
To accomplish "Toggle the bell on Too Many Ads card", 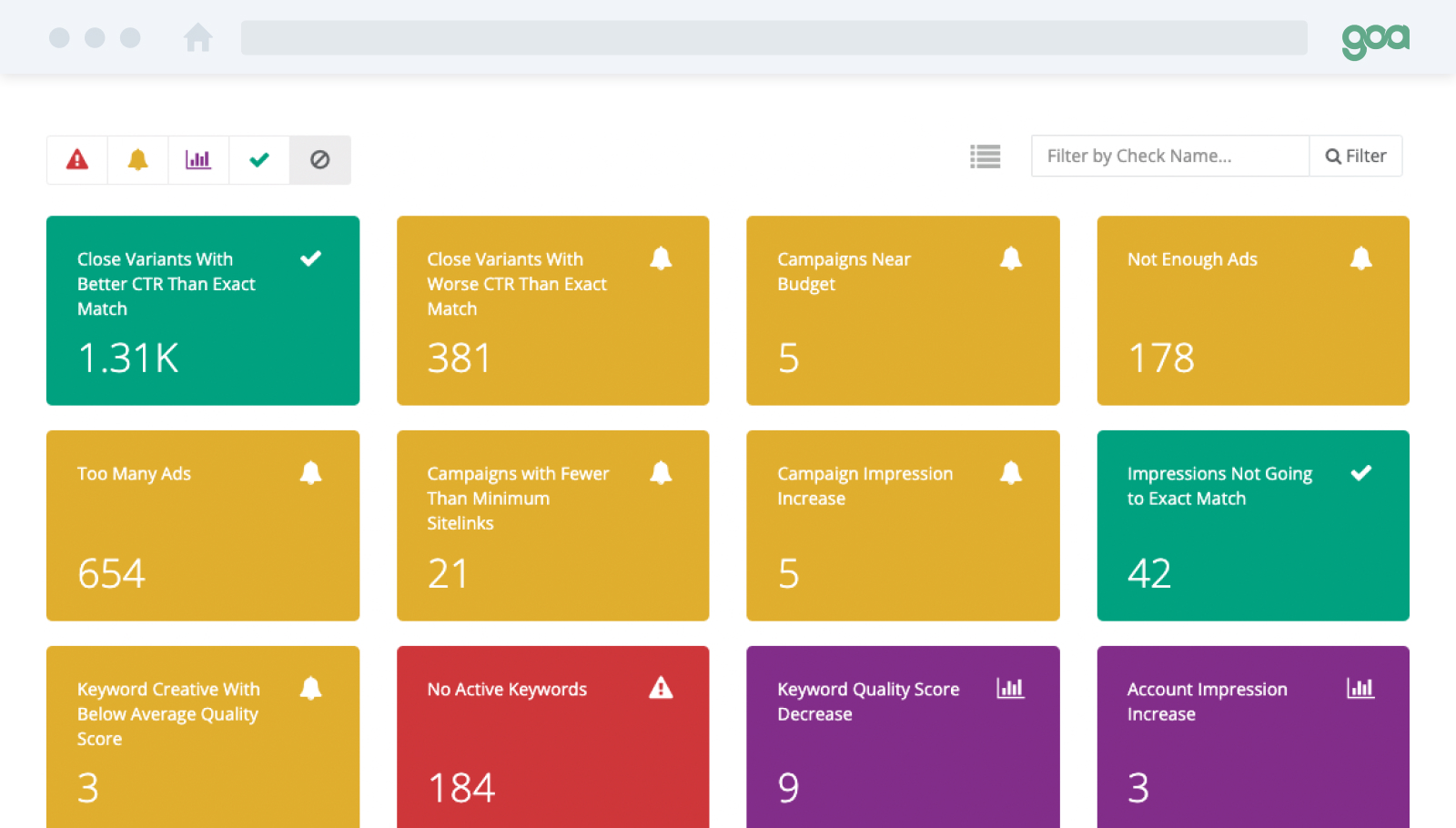I will click(310, 472).
